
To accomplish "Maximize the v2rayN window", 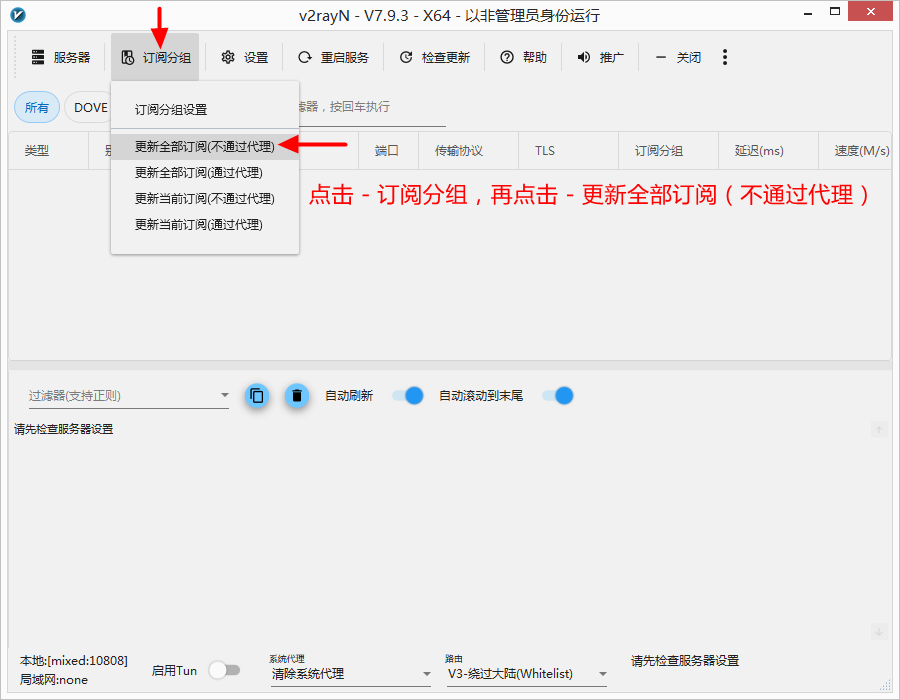I will click(835, 11).
